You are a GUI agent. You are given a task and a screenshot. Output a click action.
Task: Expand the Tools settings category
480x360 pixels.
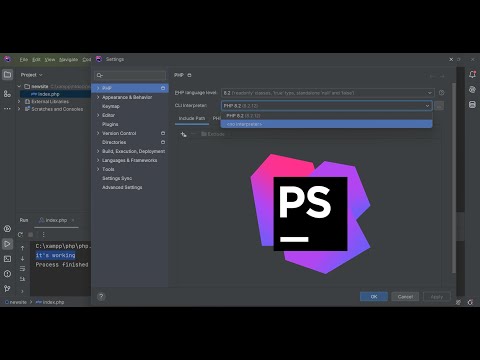coord(98,169)
